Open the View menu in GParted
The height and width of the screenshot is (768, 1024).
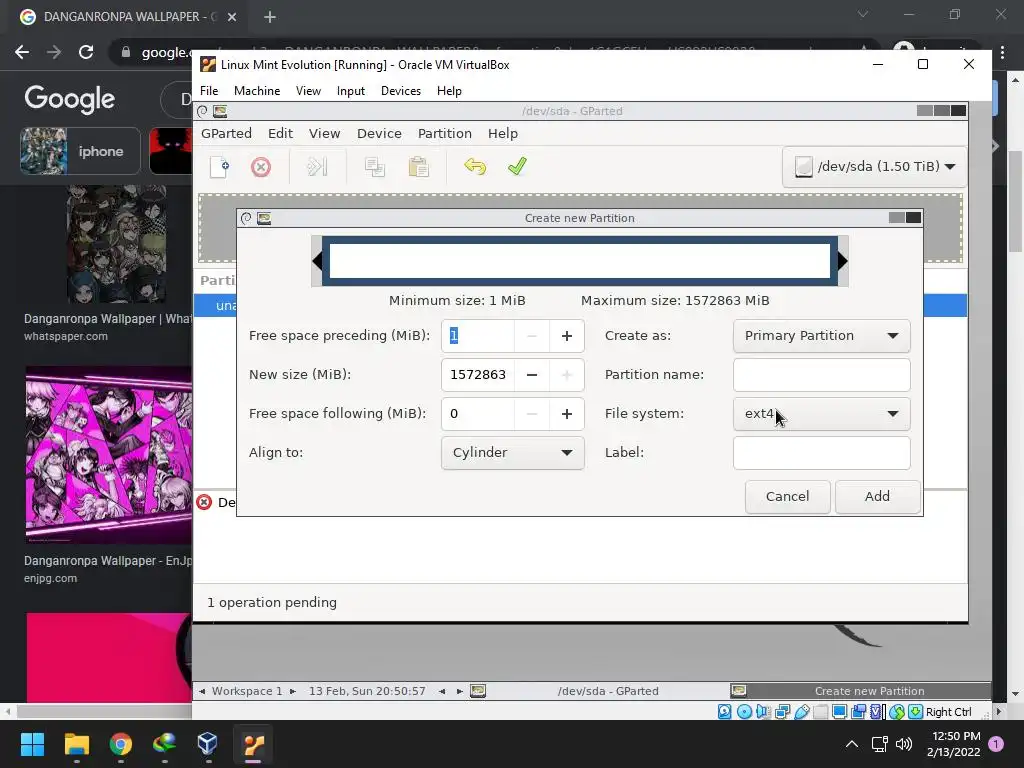click(325, 133)
